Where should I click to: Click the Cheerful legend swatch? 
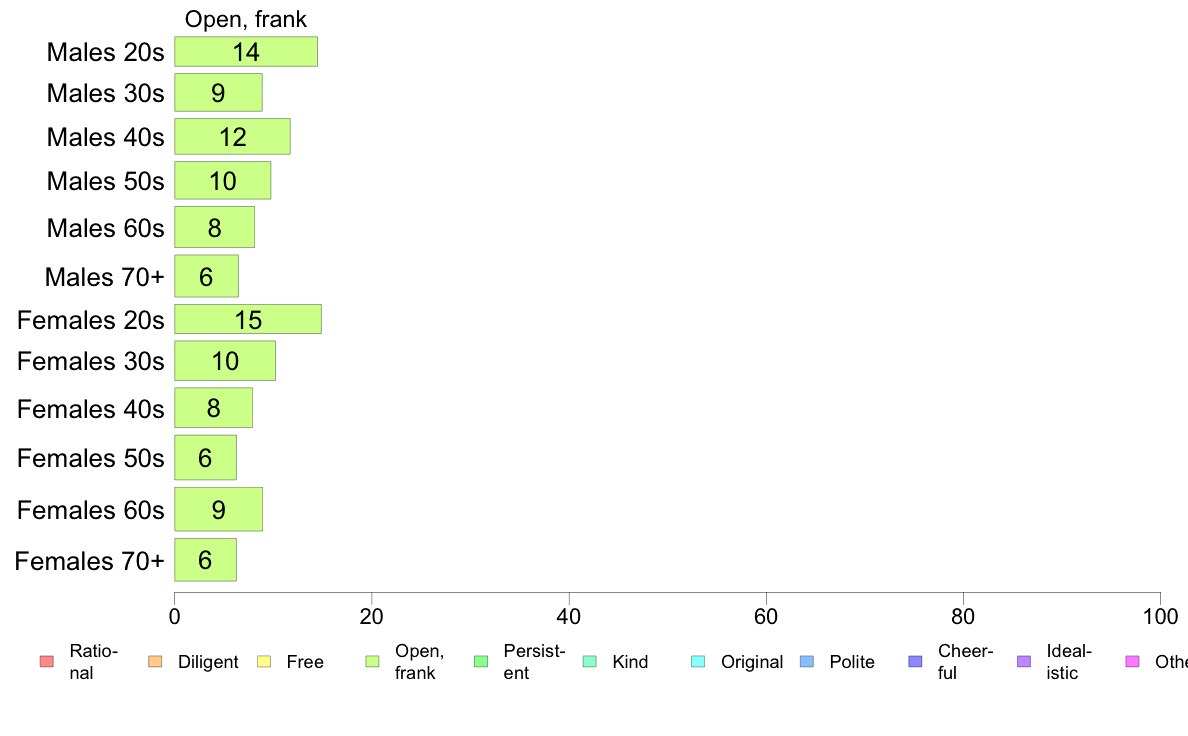[x=915, y=662]
